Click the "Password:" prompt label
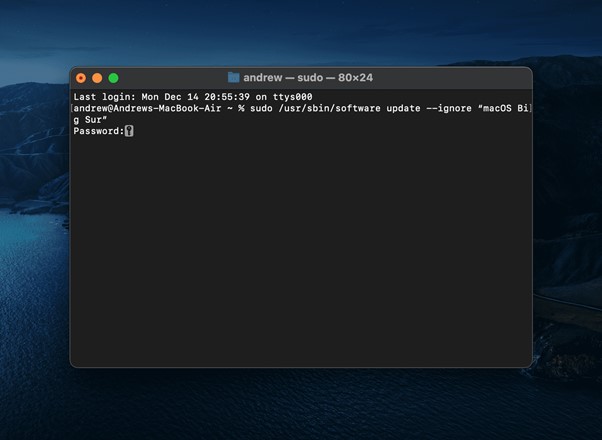 tap(97, 131)
